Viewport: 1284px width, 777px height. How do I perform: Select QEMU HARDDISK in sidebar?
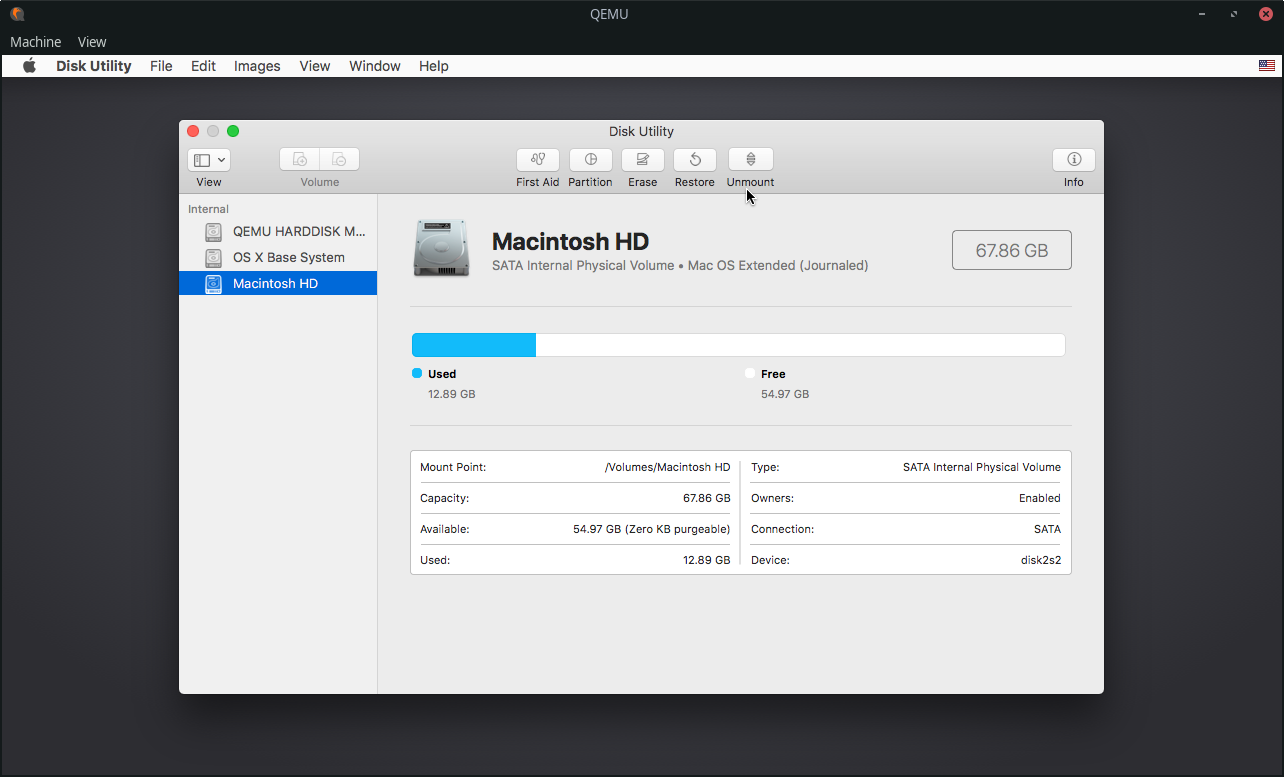pos(278,231)
